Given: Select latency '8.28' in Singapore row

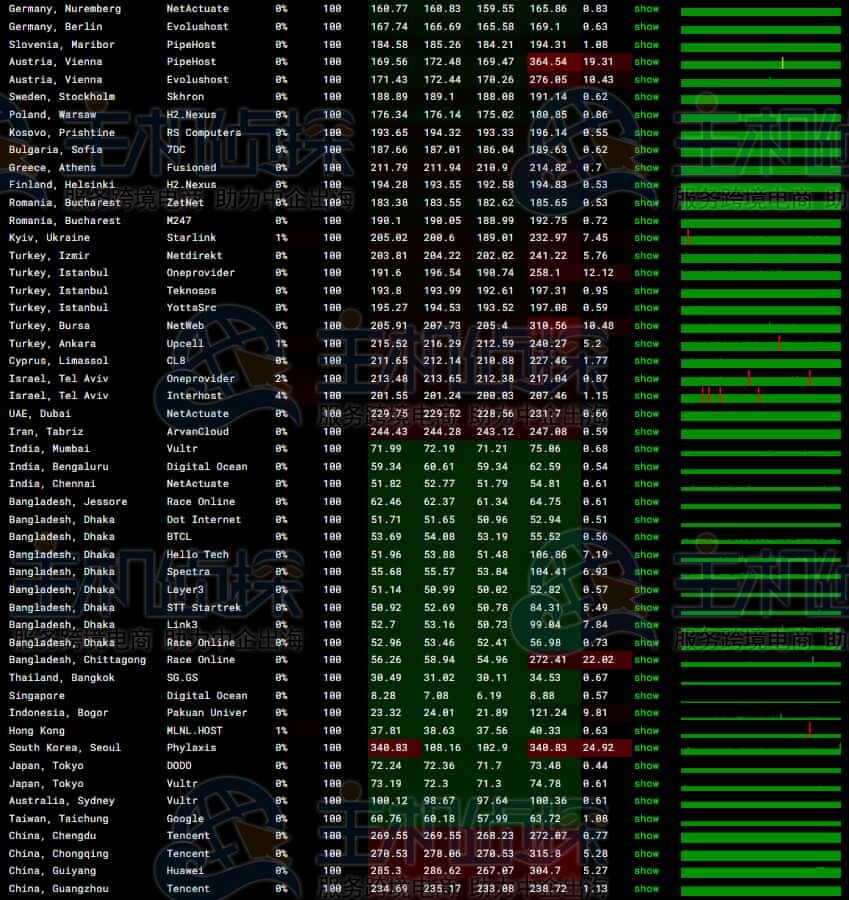Looking at the screenshot, I should 383,696.
